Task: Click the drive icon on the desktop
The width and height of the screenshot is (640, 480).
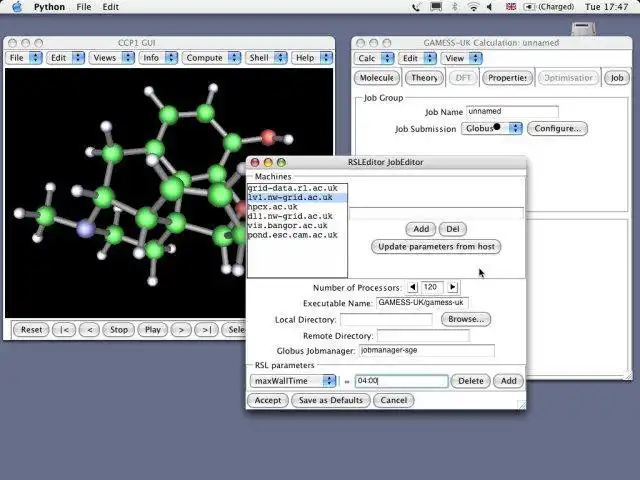Action: (583, 29)
